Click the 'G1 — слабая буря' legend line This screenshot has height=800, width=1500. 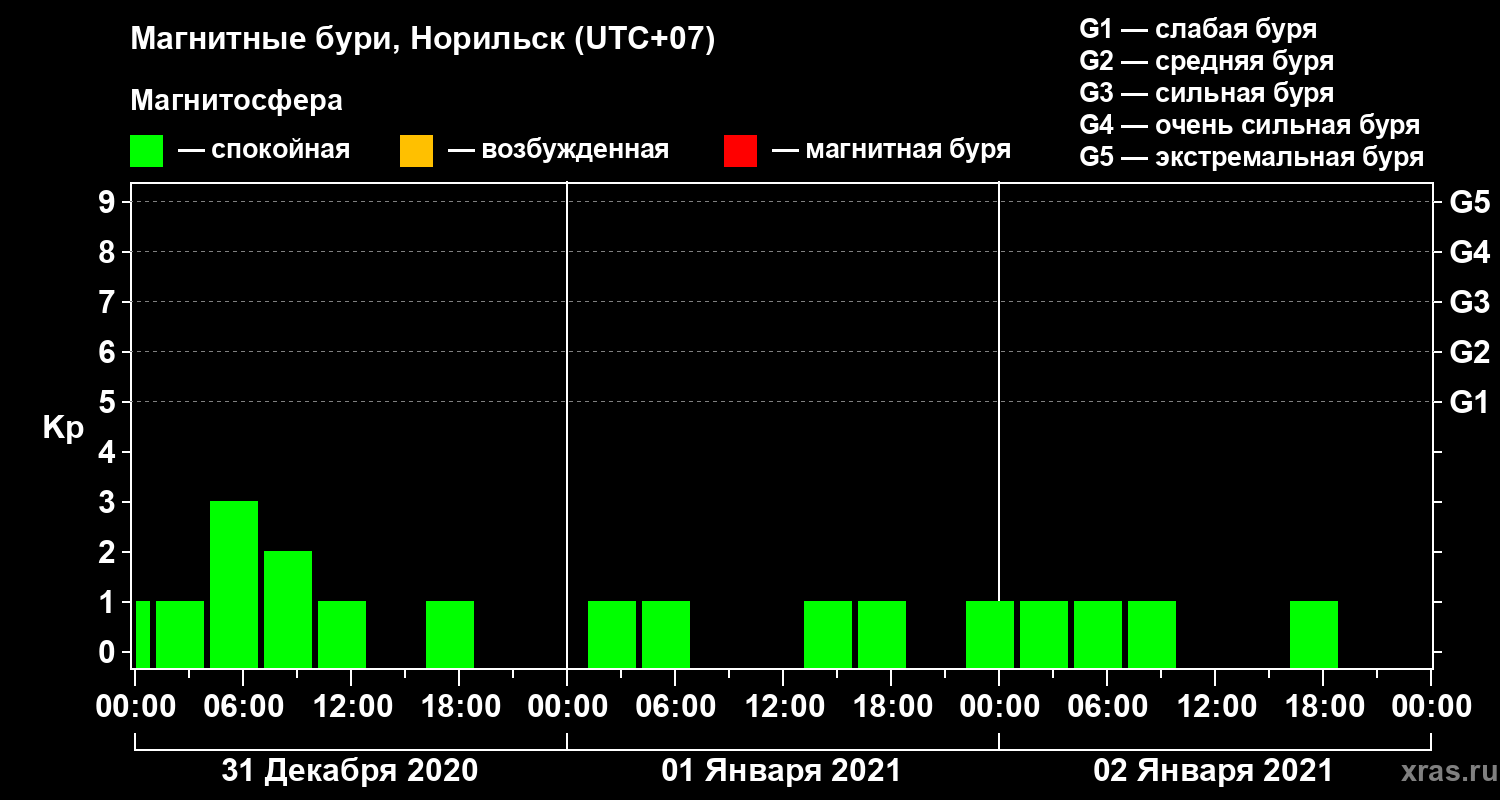1198,29
